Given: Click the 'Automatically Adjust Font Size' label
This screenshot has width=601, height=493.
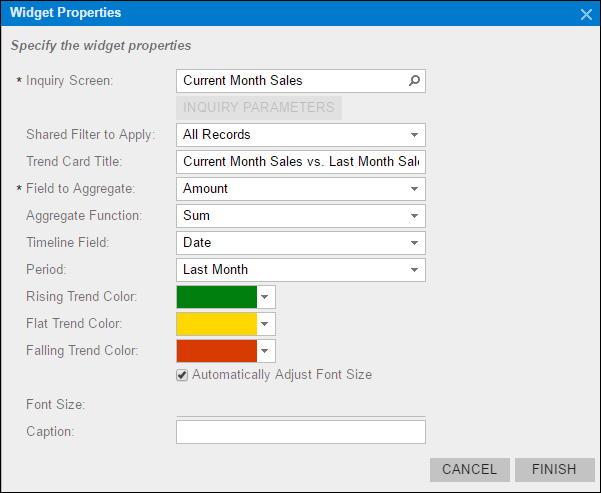Looking at the screenshot, I should point(282,375).
